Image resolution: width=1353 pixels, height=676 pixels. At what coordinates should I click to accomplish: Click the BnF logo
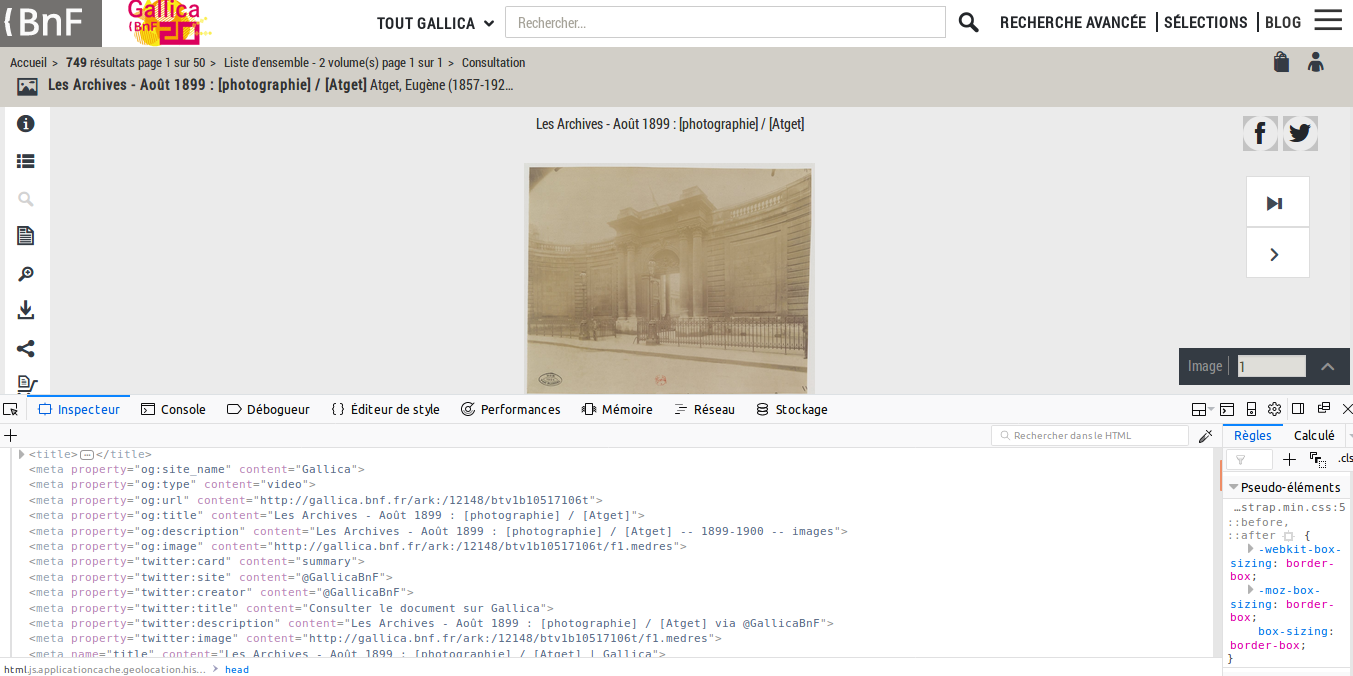point(51,23)
